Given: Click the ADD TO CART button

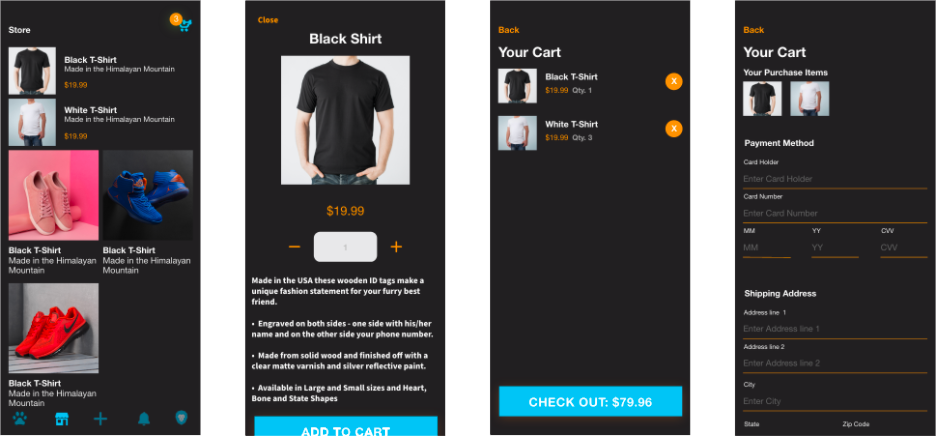Looking at the screenshot, I should pyautogui.click(x=346, y=426).
